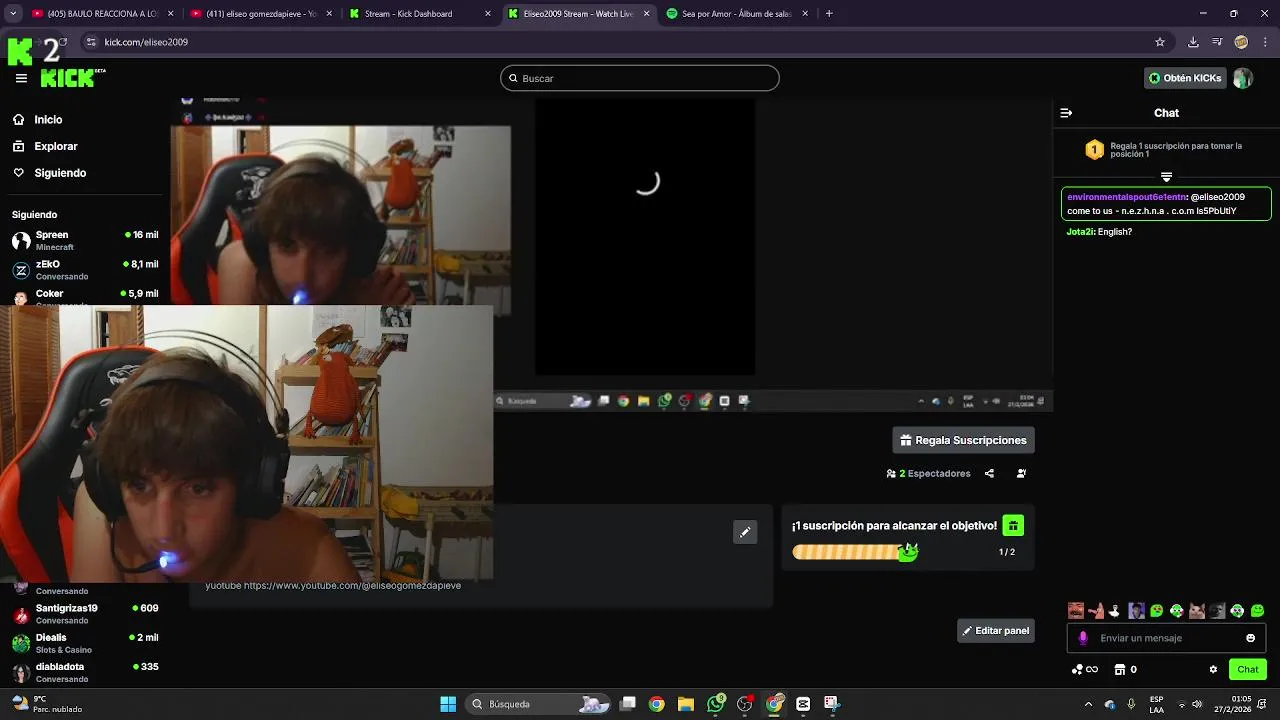
Task: Click the shop icon under chat input
Action: [x=1120, y=670]
